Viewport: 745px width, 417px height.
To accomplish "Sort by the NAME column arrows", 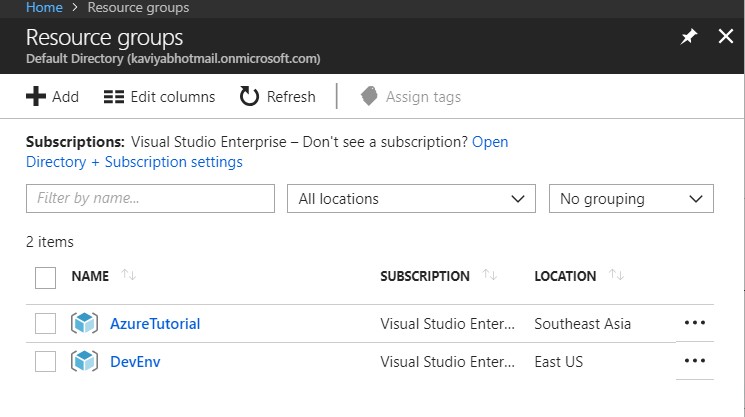I will [x=129, y=276].
